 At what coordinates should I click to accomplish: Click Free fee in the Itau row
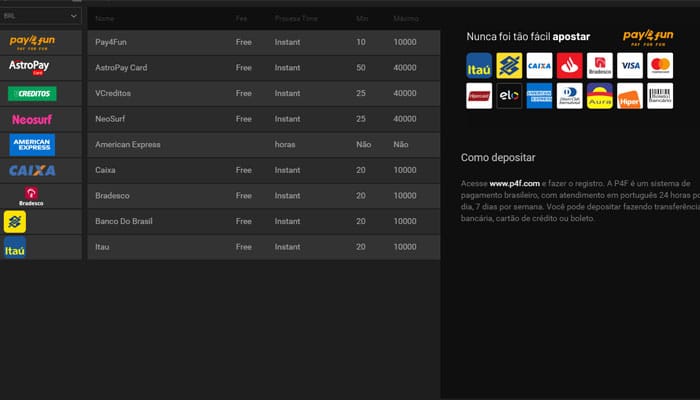244,247
